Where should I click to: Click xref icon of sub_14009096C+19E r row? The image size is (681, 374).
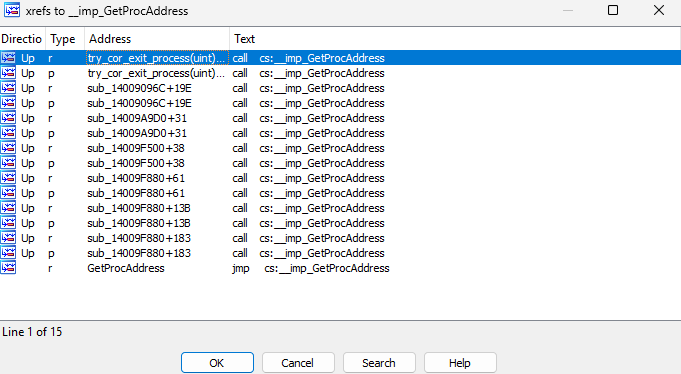pos(8,88)
